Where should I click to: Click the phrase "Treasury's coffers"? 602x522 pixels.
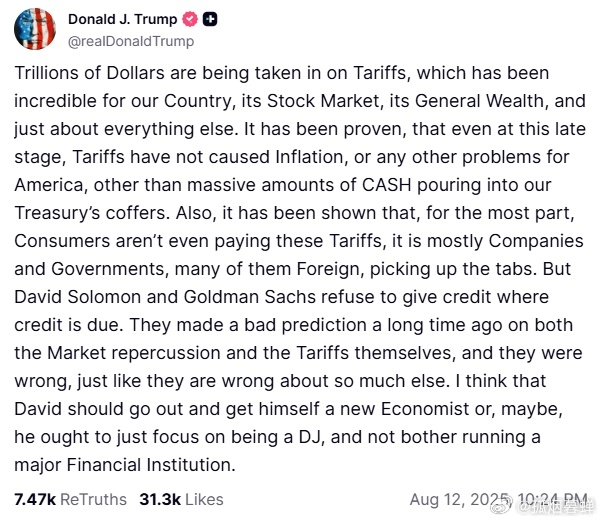tap(92, 213)
